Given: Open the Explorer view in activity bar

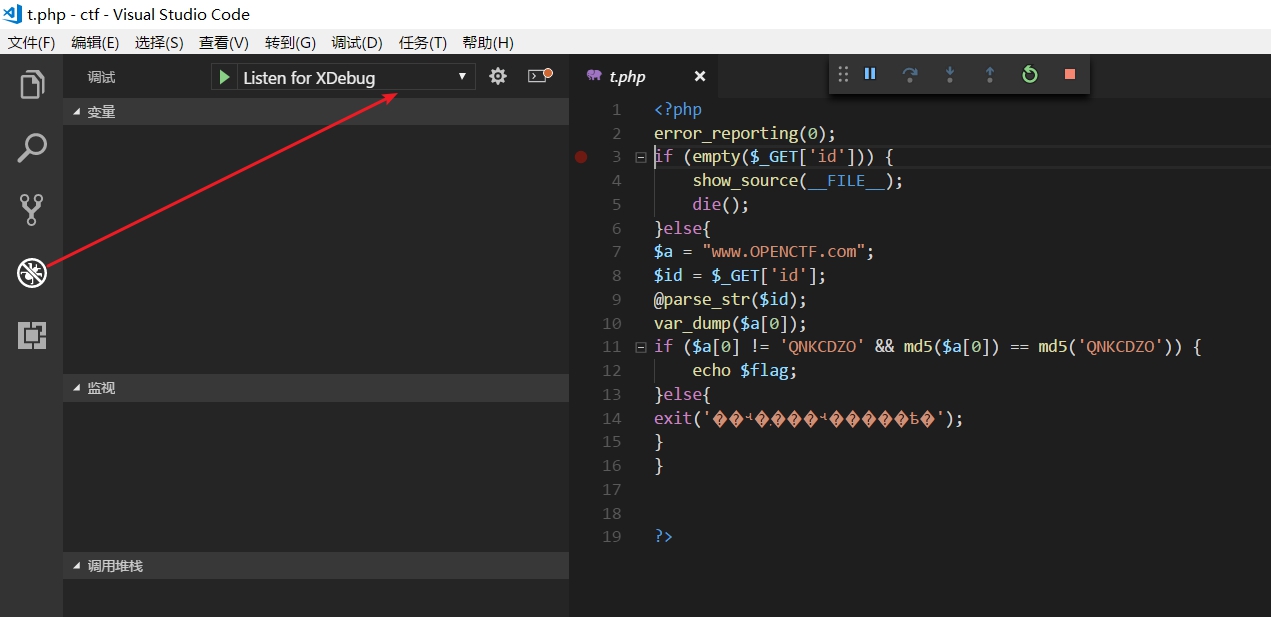Looking at the screenshot, I should click(x=32, y=85).
